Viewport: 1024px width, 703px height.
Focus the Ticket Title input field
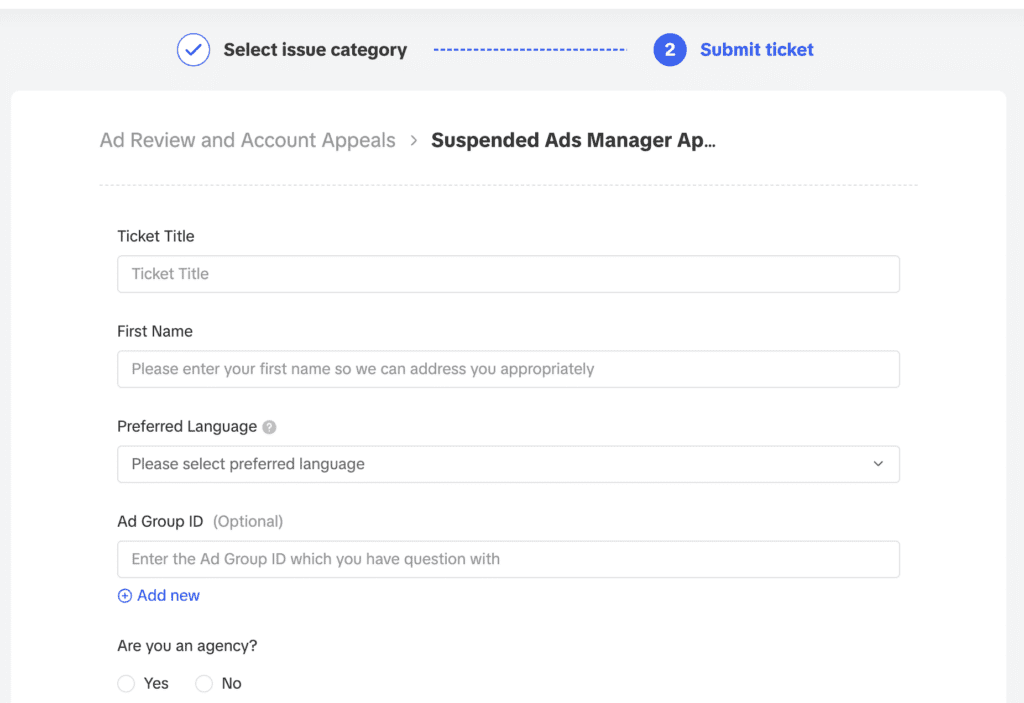tap(508, 274)
